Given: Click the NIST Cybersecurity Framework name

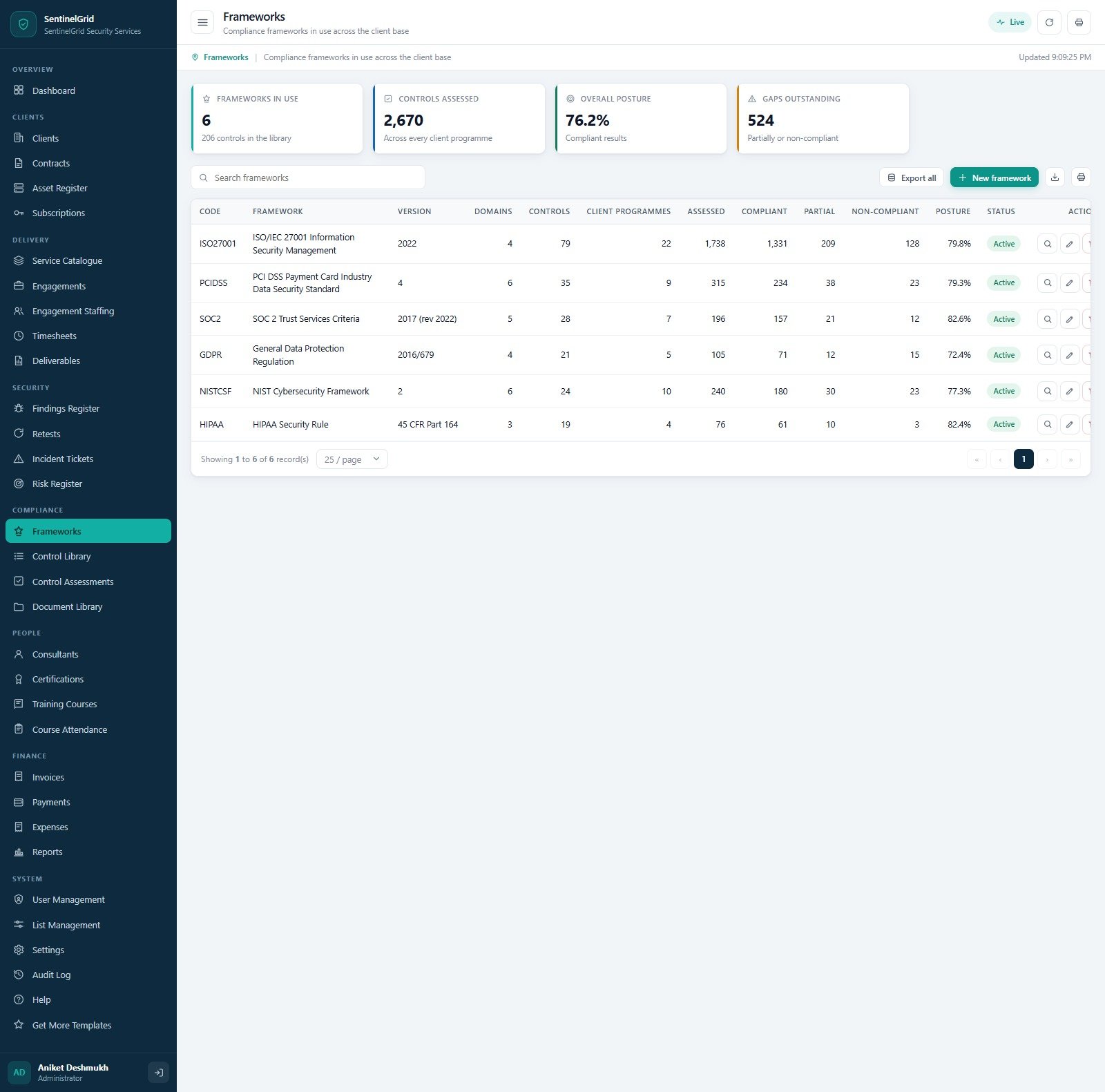Looking at the screenshot, I should (311, 391).
